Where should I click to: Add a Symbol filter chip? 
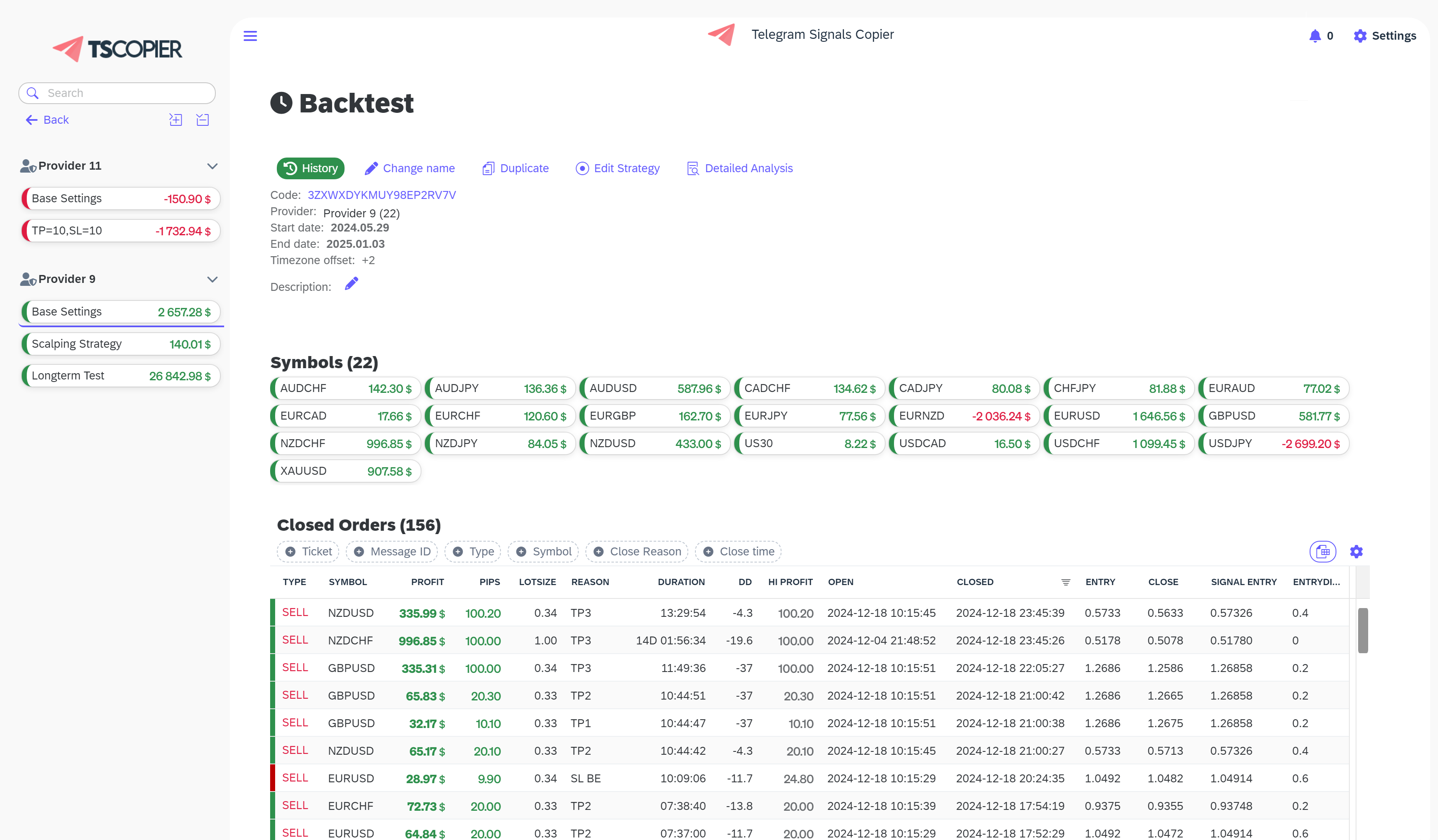[x=543, y=552]
